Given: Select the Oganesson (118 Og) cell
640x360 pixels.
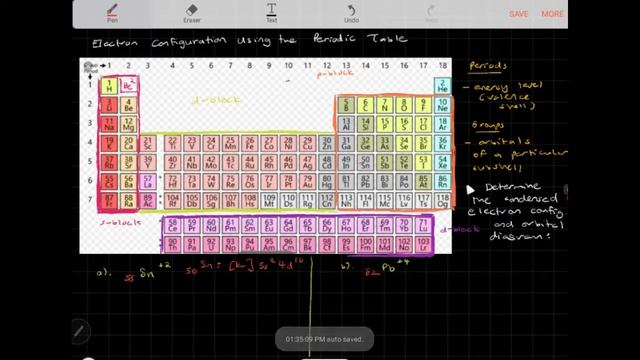Looking at the screenshot, I should coord(442,201).
